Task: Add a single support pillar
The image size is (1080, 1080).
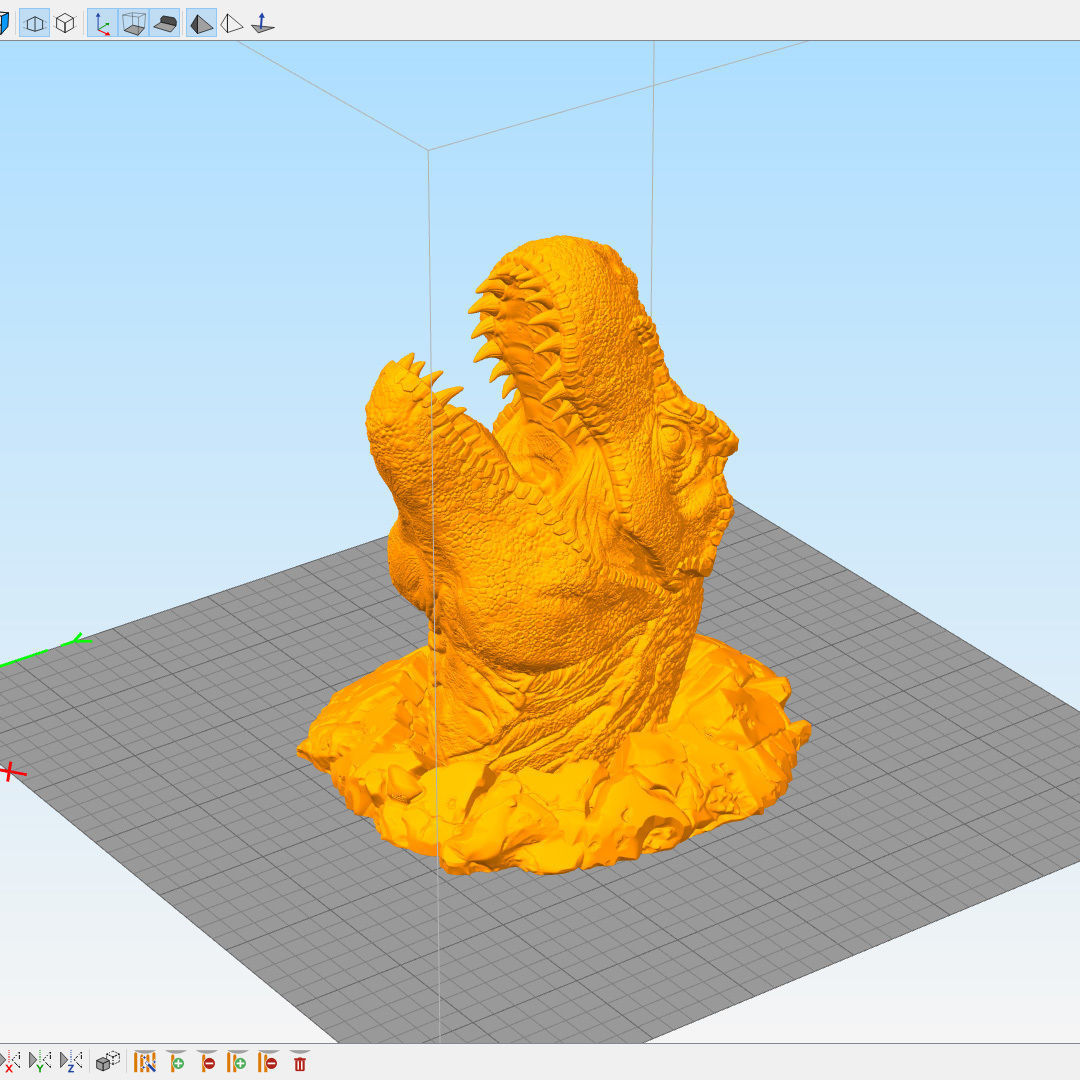Action: pyautogui.click(x=176, y=1061)
